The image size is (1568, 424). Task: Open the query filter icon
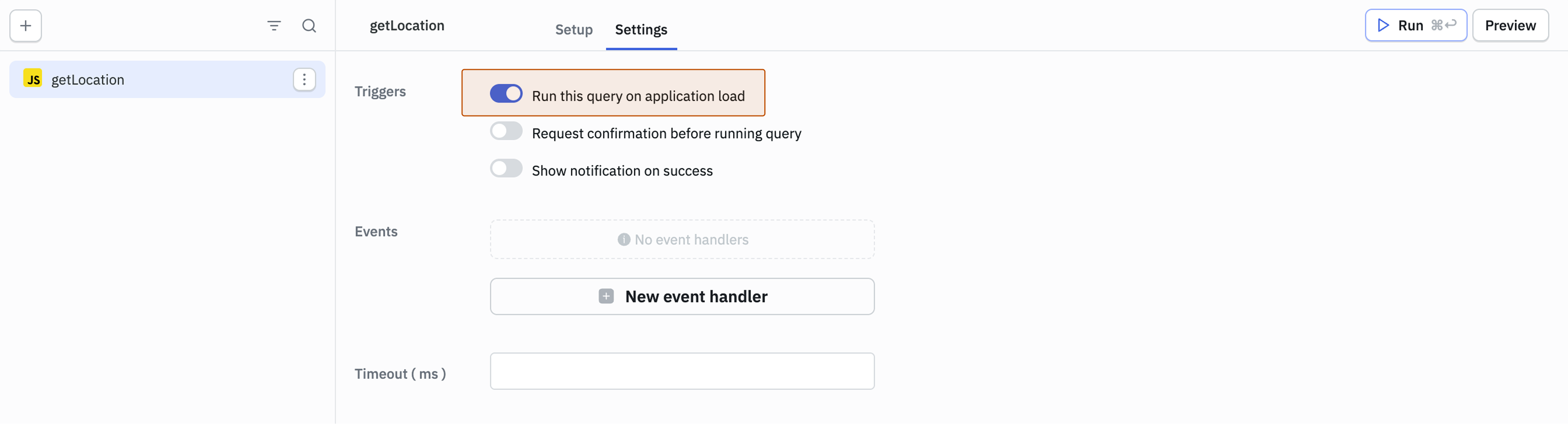274,25
